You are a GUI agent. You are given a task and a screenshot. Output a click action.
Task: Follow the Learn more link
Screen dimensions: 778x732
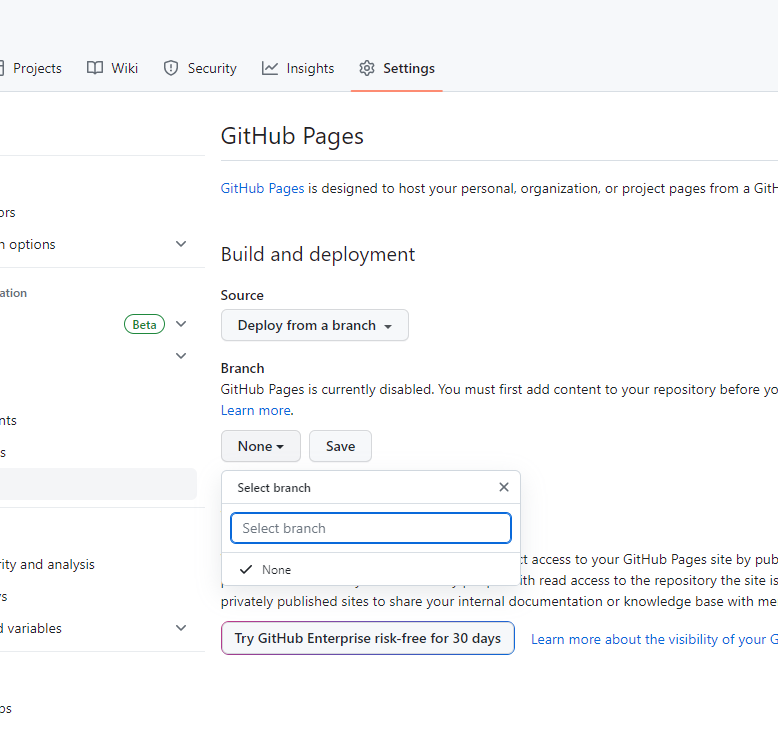coord(256,410)
